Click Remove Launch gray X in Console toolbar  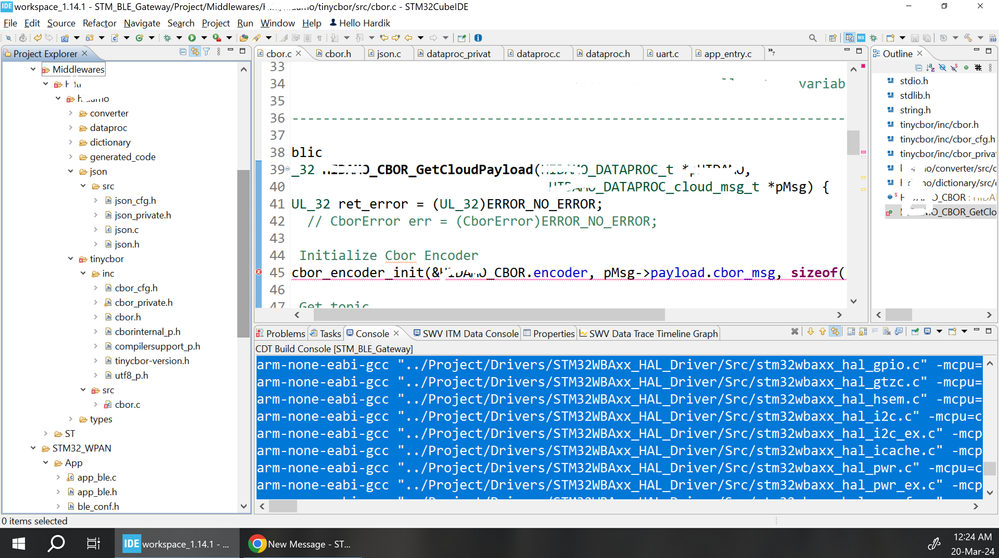coord(794,331)
